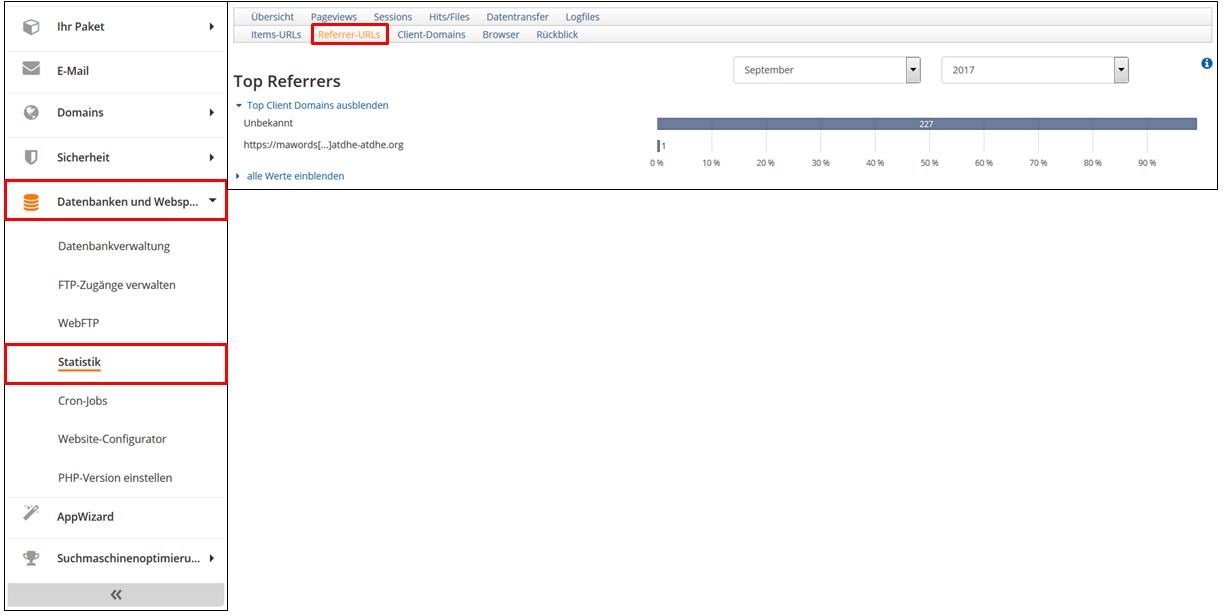Image resolution: width=1223 pixels, height=615 pixels.
Task: Click the blue info icon
Action: pyautogui.click(x=1206, y=63)
